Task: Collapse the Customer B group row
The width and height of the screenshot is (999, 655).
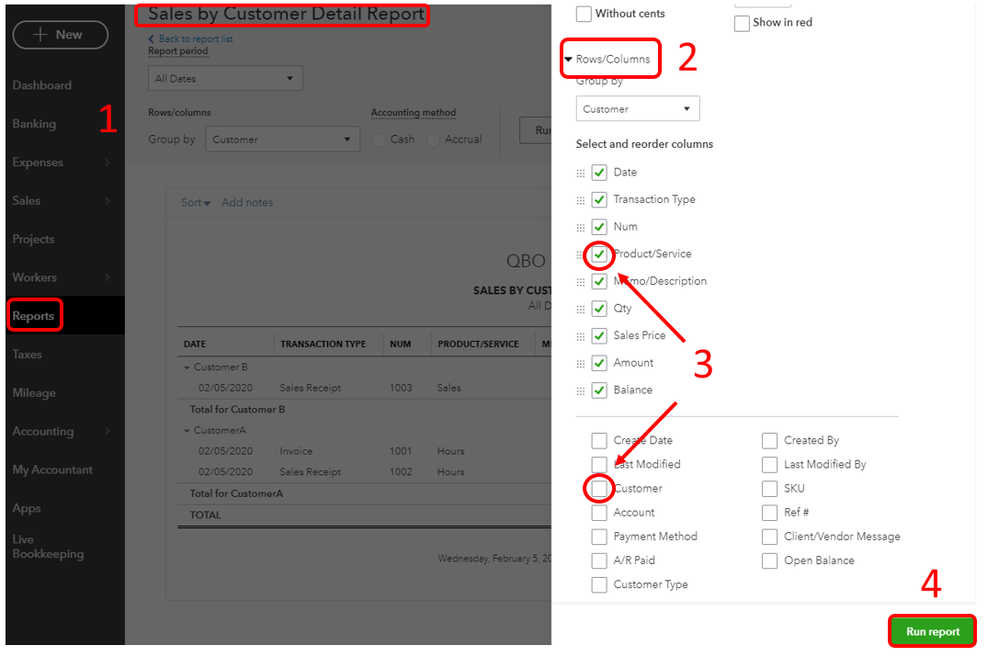Action: click(x=187, y=368)
